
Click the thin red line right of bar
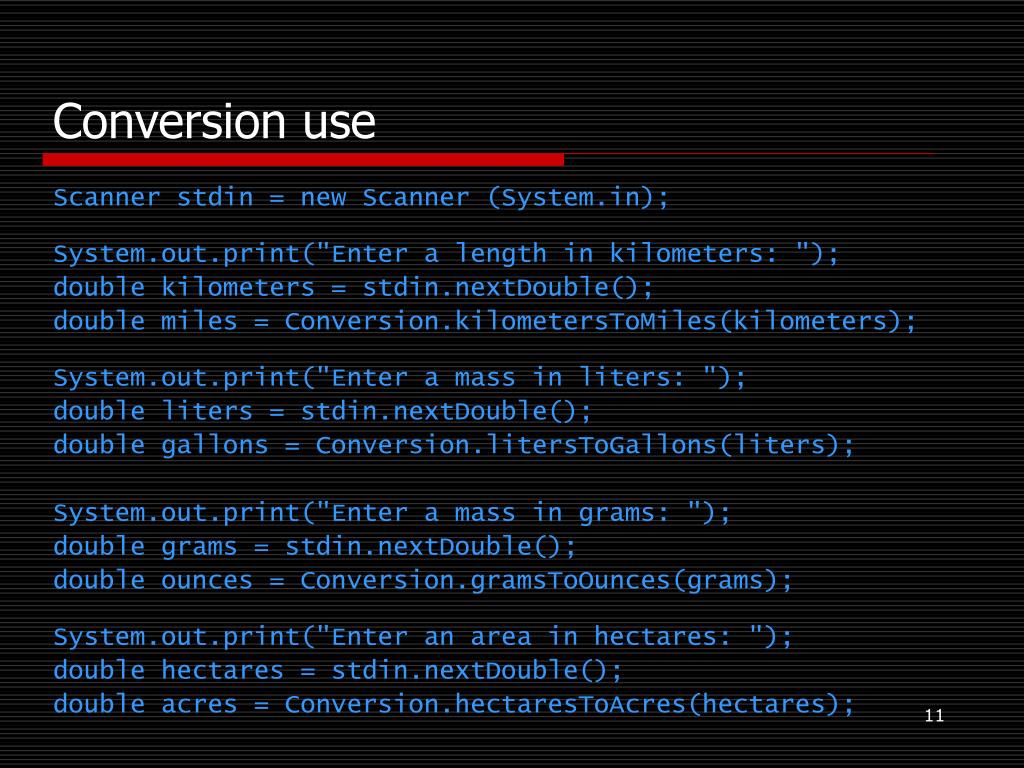click(749, 154)
